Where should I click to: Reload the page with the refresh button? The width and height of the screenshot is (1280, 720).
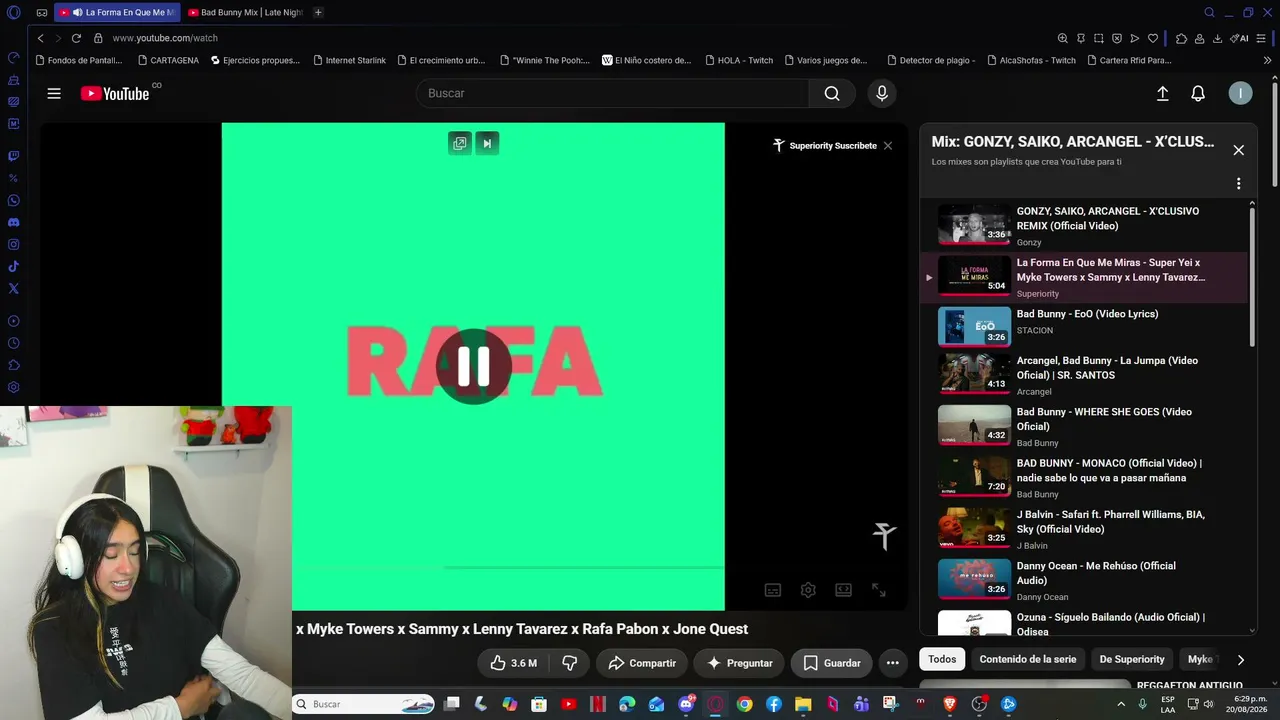pos(76,38)
